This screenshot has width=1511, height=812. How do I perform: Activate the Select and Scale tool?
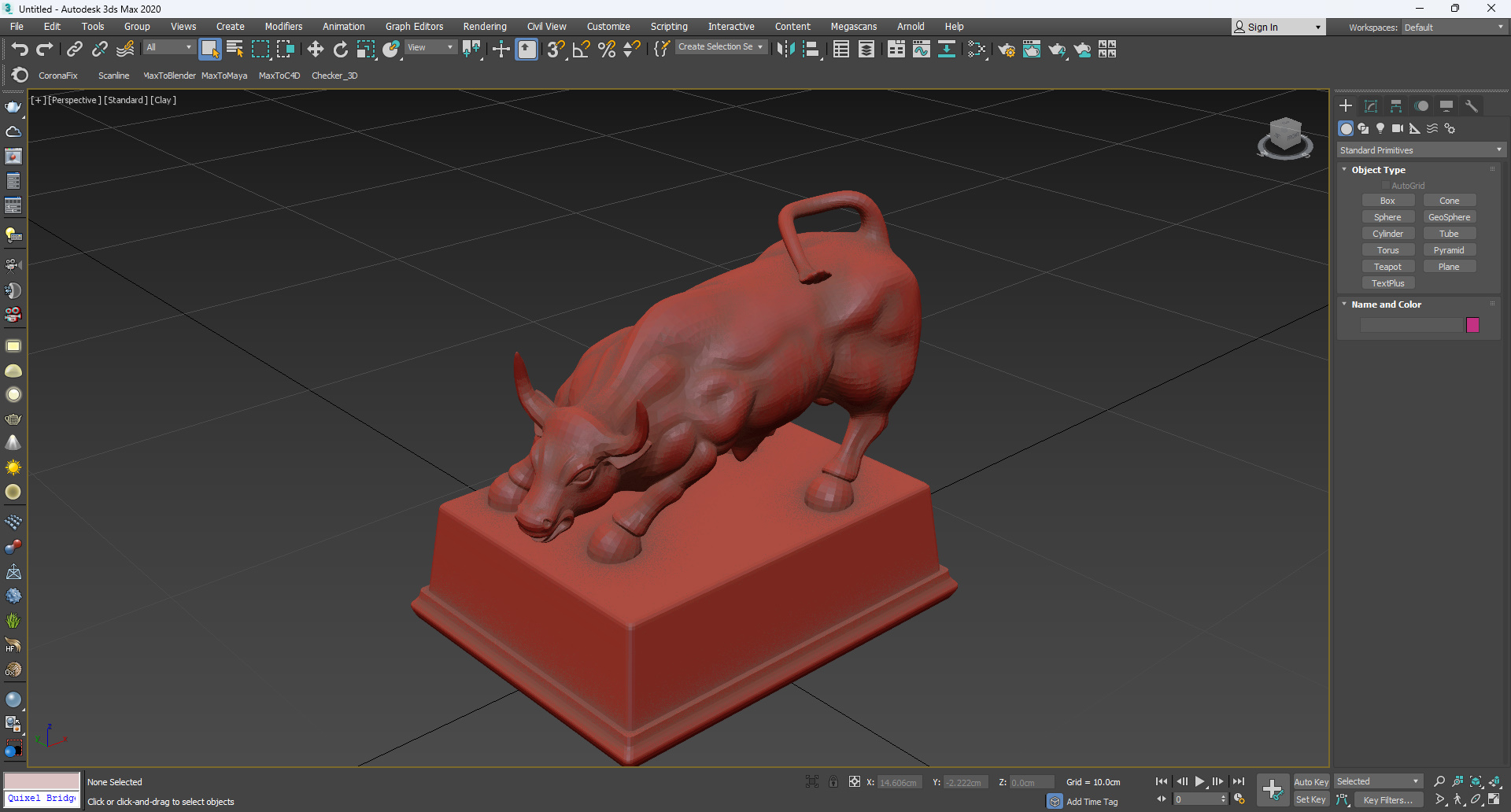click(366, 50)
